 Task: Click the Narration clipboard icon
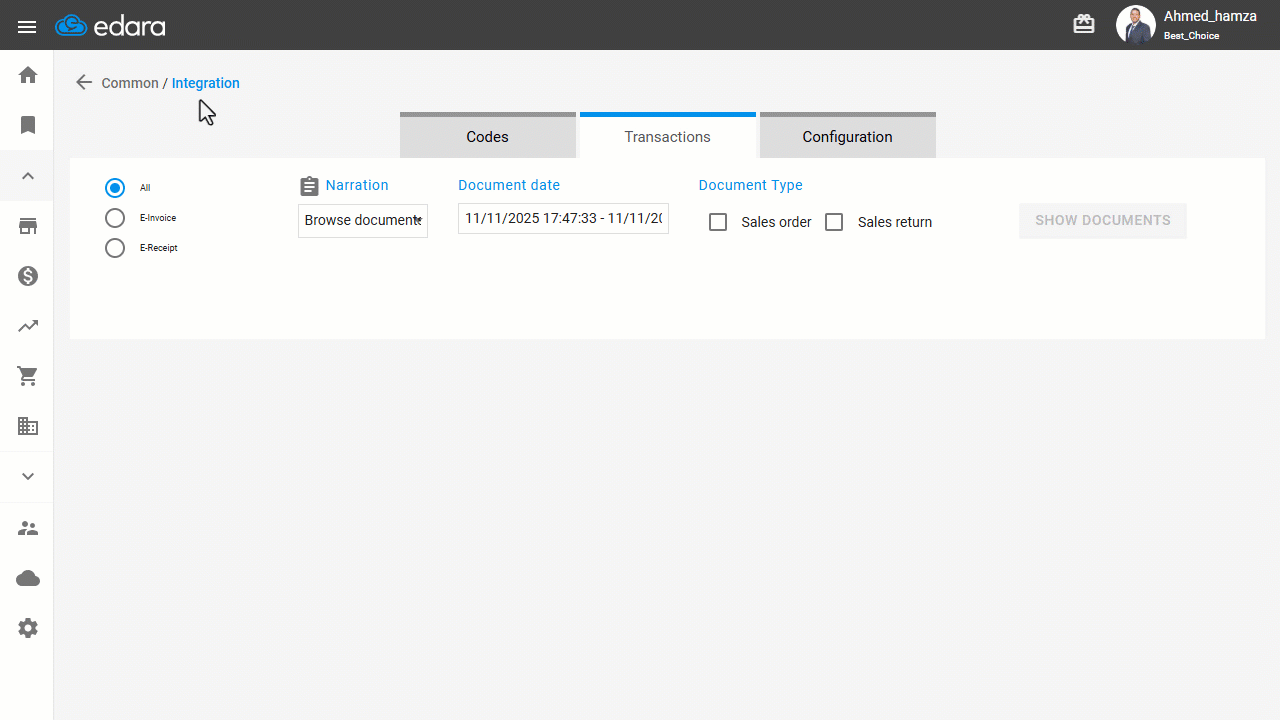coord(309,186)
